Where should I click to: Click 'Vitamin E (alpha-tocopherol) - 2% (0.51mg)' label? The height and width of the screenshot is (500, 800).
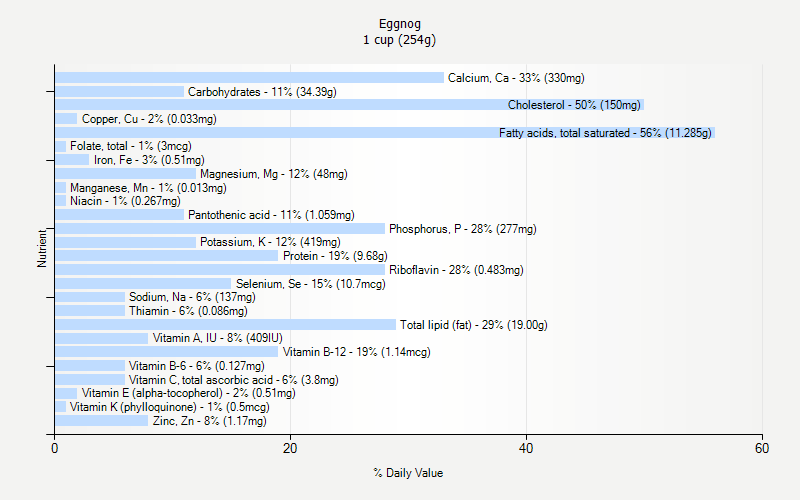point(188,393)
